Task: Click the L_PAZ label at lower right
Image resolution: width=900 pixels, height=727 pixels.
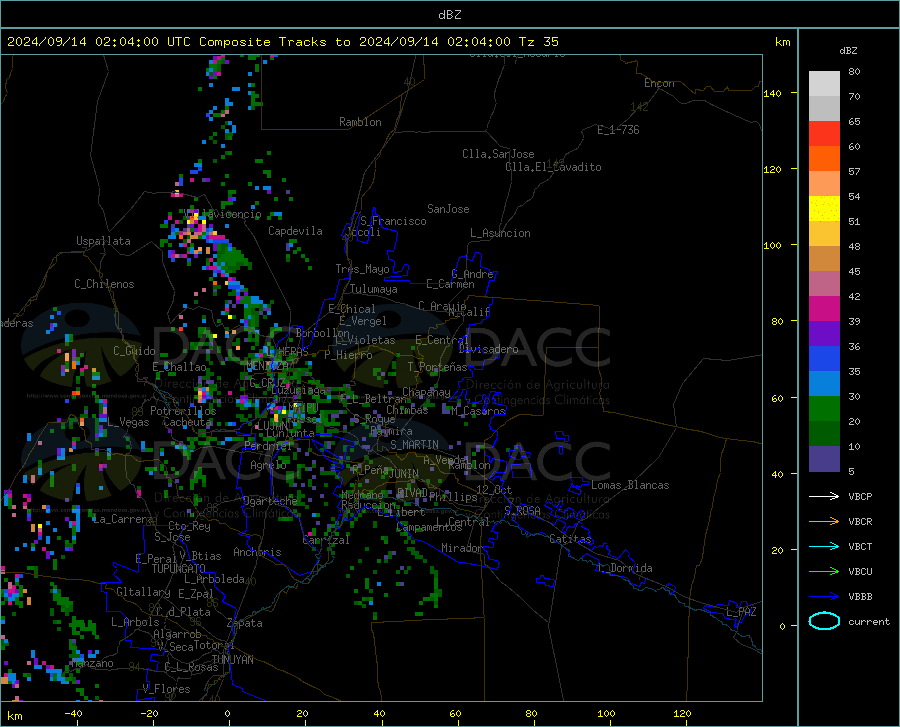Action: pyautogui.click(x=741, y=612)
